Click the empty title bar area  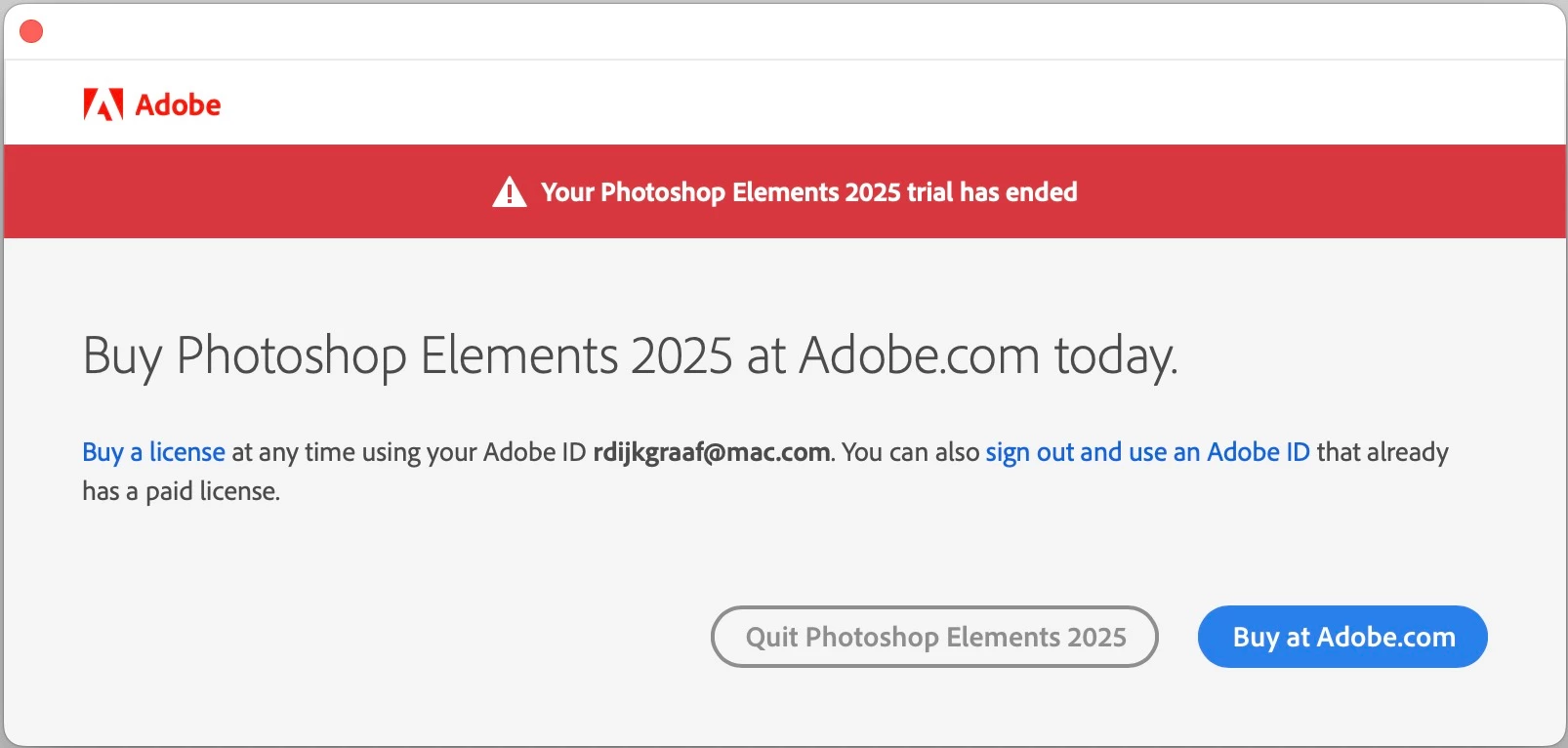tap(781, 31)
